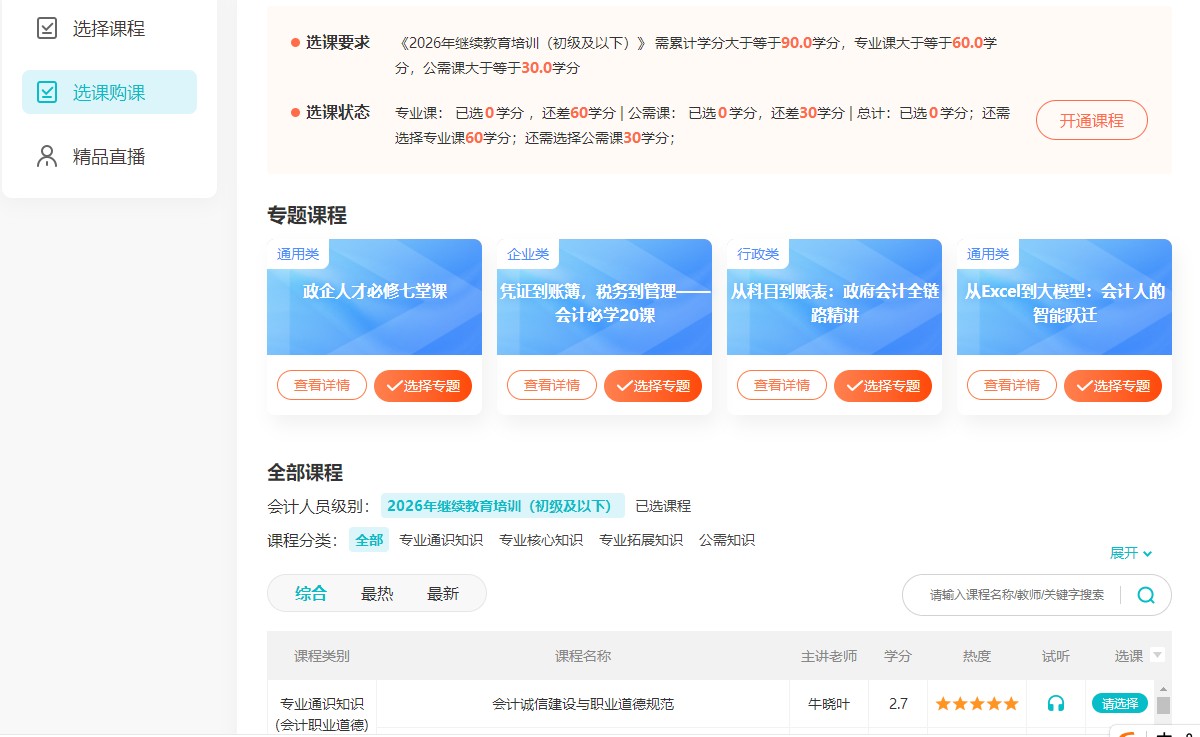The image size is (1200, 737).
Task: Open 查看详情 for 从Excel到大模型 course
Action: (x=1011, y=385)
